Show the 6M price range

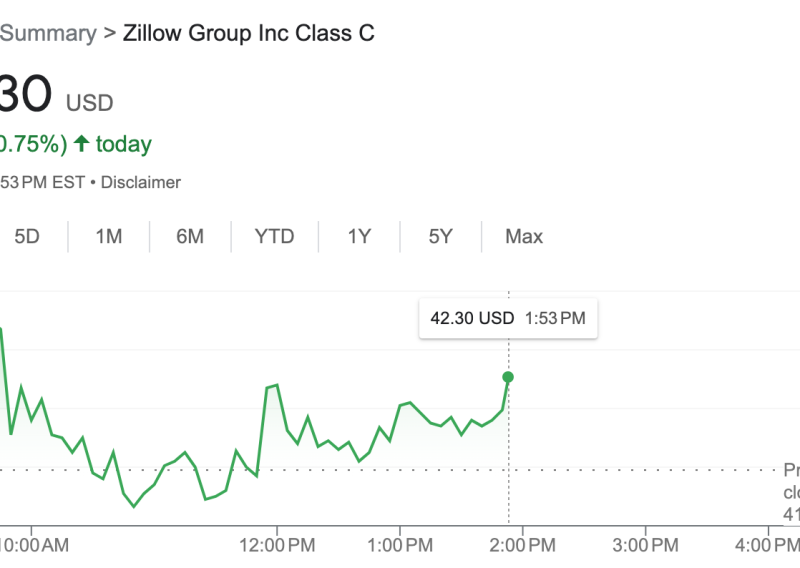click(x=190, y=237)
